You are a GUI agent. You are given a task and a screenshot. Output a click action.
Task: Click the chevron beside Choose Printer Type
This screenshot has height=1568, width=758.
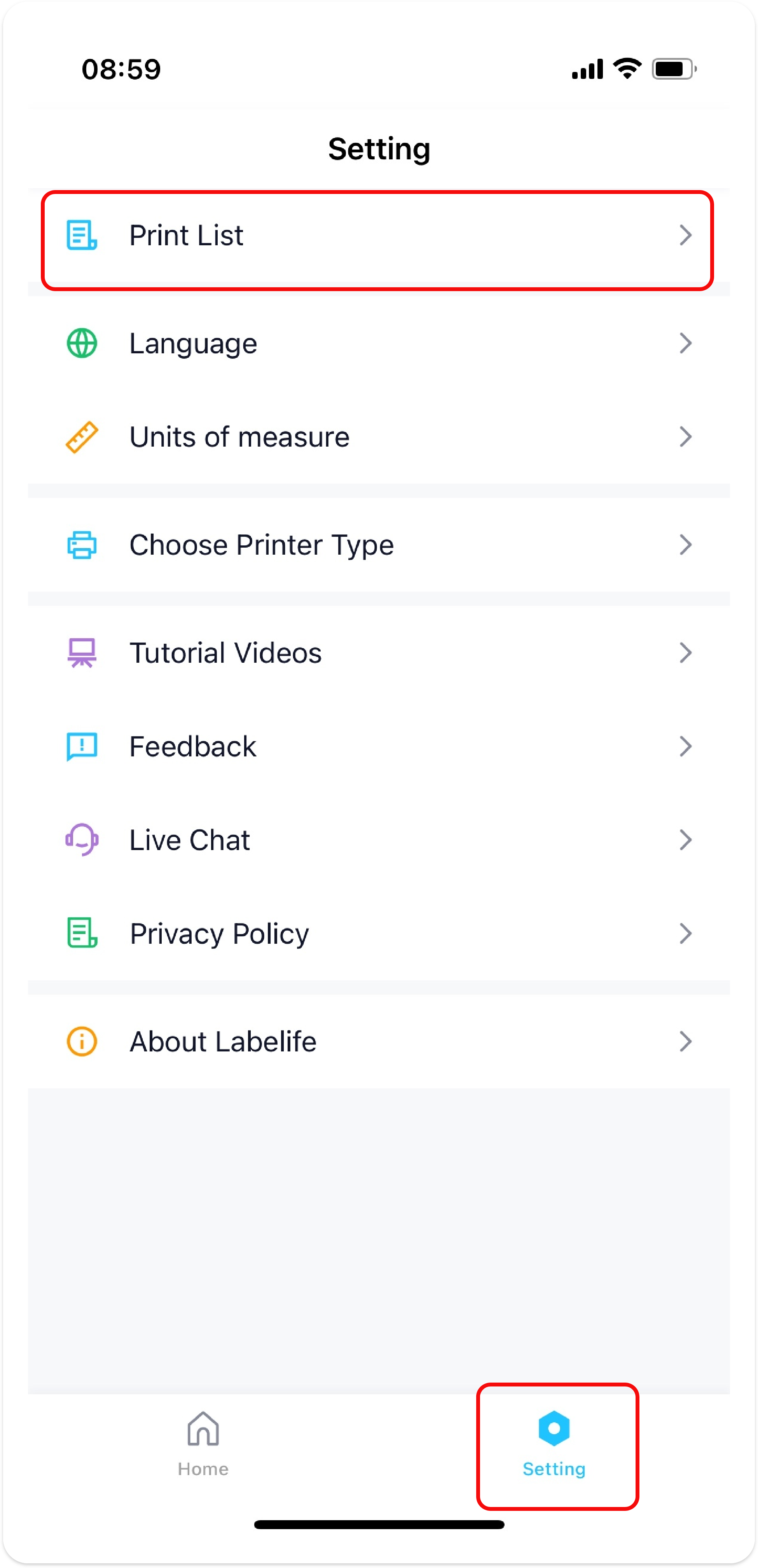point(686,545)
